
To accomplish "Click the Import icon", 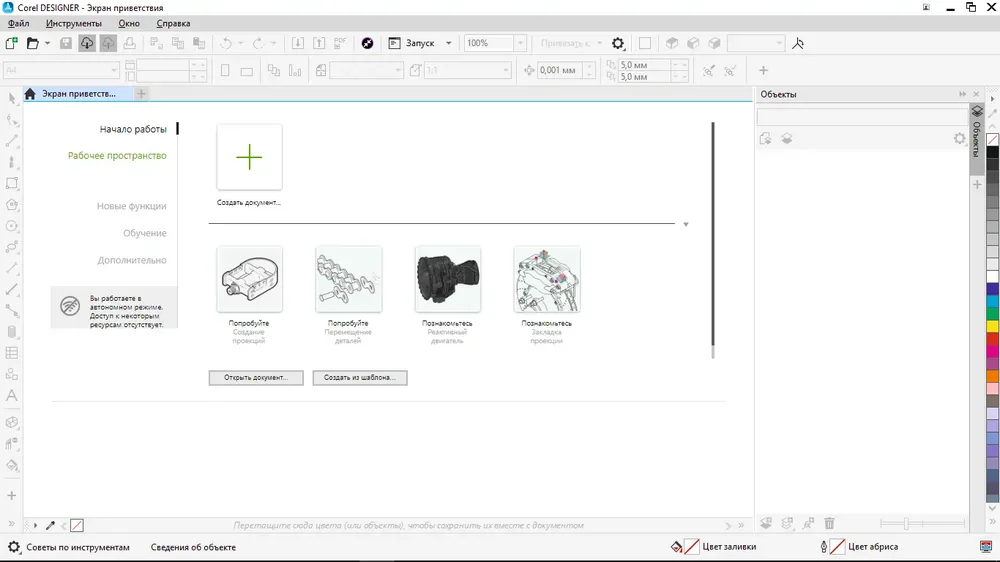I will pyautogui.click(x=297, y=43).
